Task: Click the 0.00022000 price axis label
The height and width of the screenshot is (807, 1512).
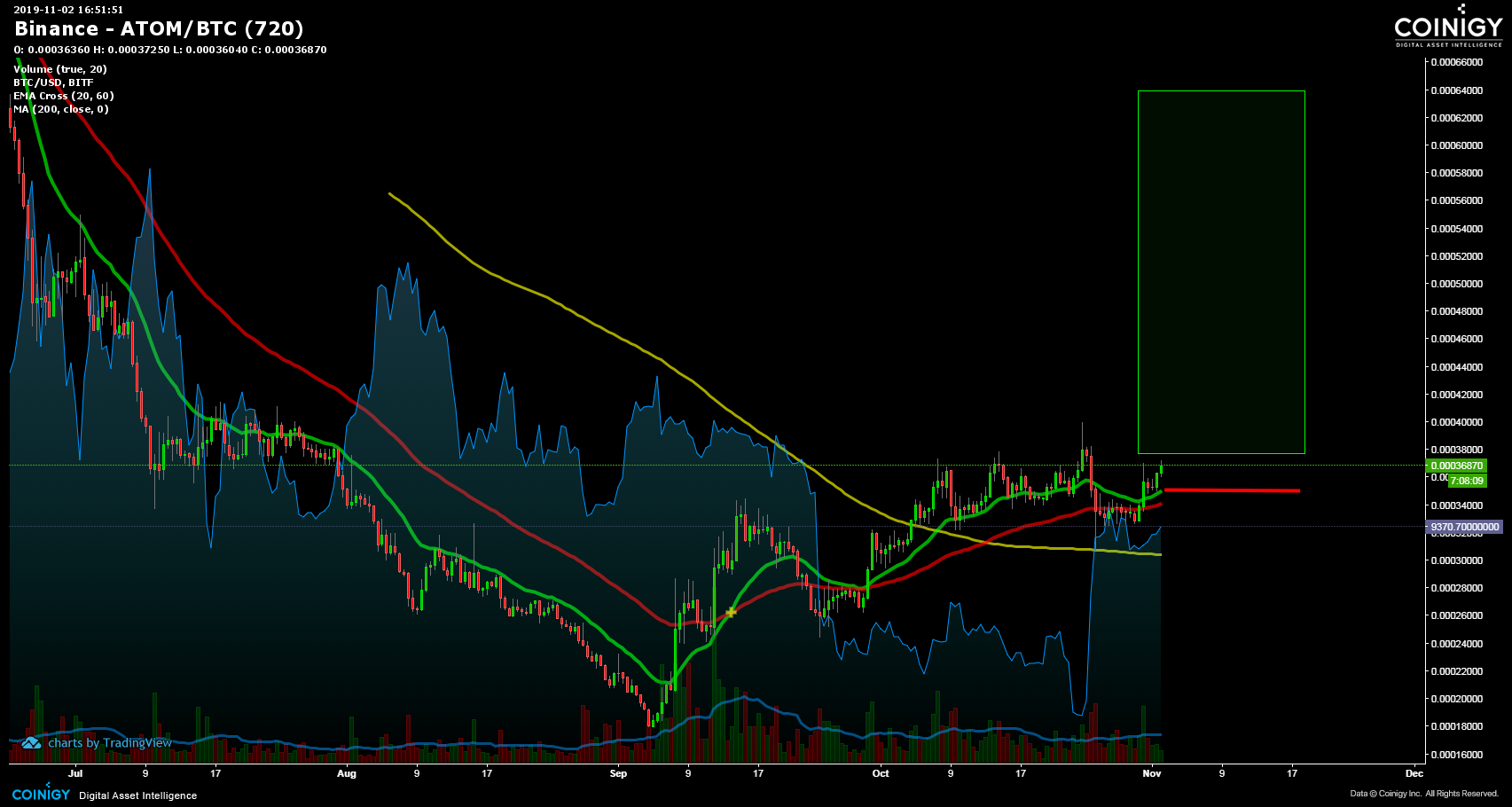Action: pos(1456,671)
